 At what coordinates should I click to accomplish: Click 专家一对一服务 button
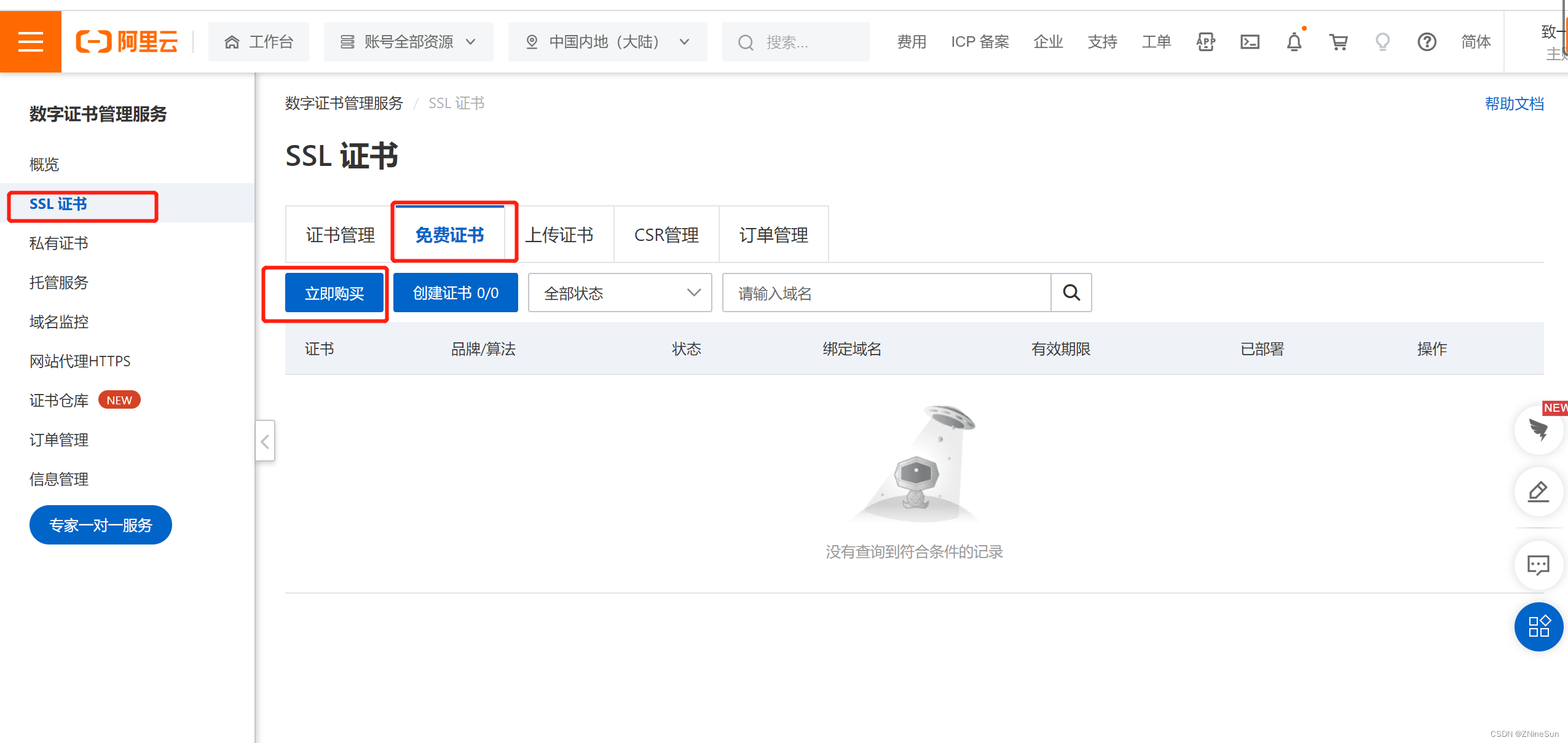[101, 525]
